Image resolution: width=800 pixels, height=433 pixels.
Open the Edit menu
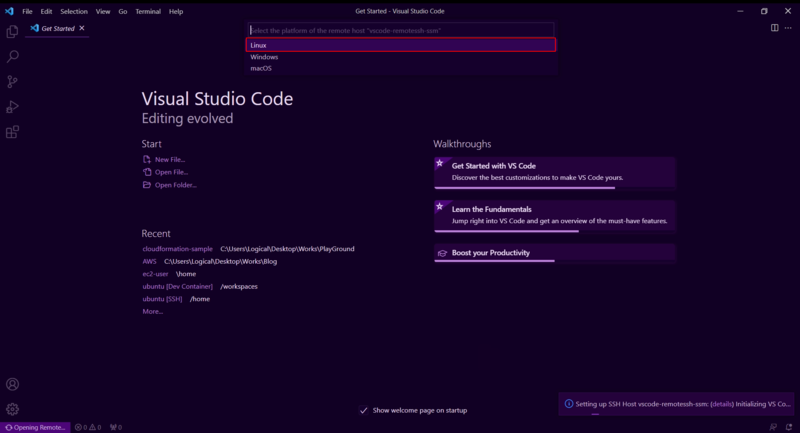[x=46, y=11]
